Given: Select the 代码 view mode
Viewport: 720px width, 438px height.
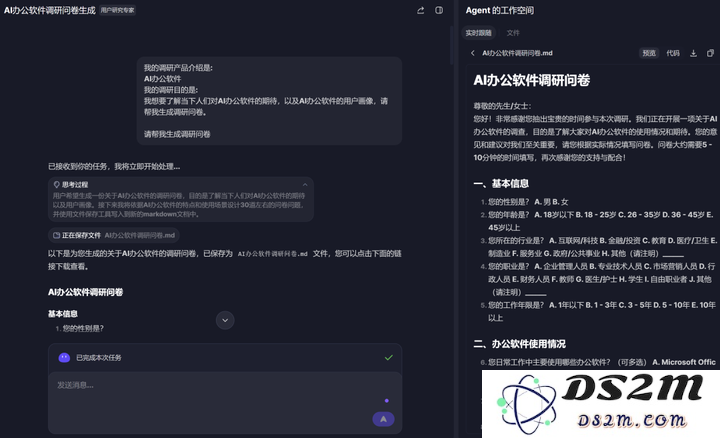Looking at the screenshot, I should click(x=673, y=53).
